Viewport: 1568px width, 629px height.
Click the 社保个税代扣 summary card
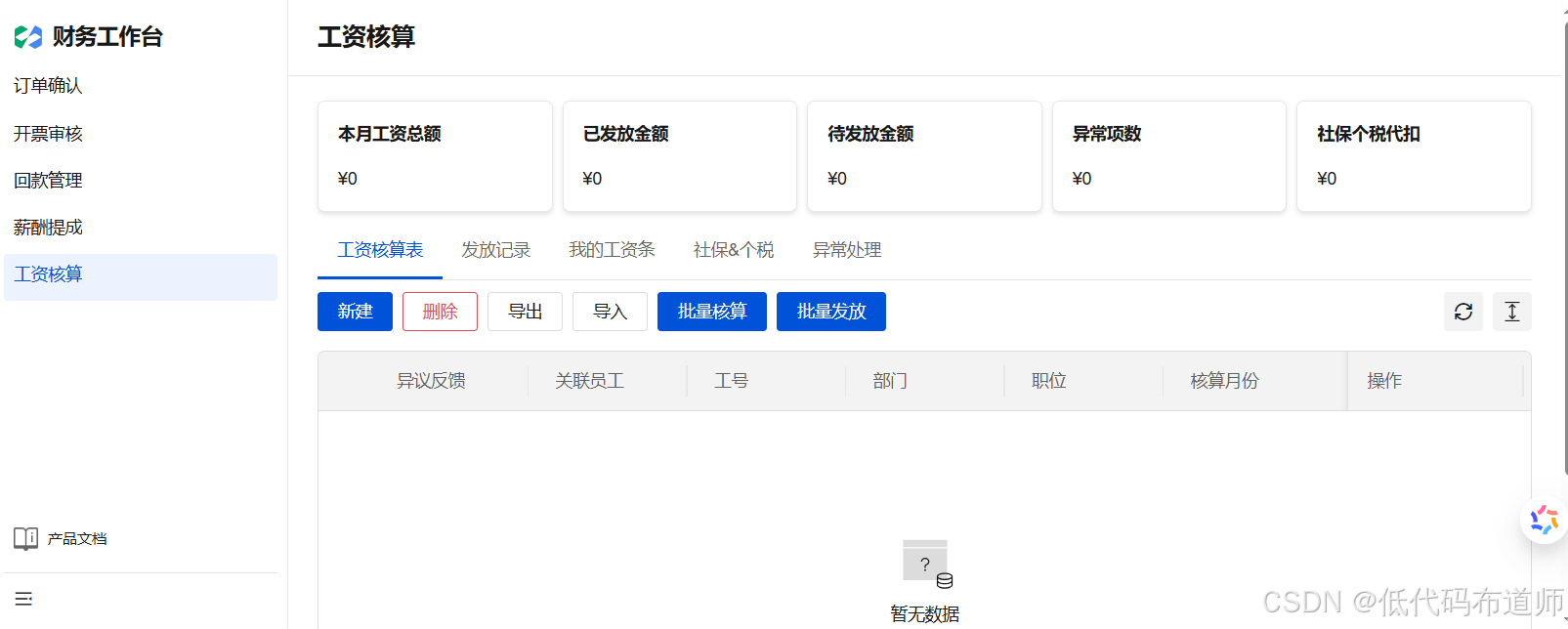click(x=1414, y=156)
